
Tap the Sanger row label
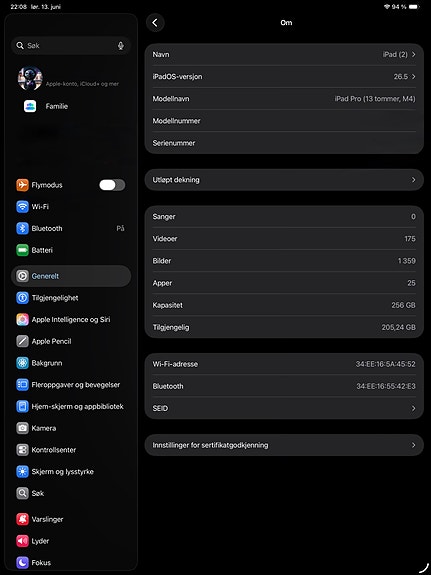point(164,217)
